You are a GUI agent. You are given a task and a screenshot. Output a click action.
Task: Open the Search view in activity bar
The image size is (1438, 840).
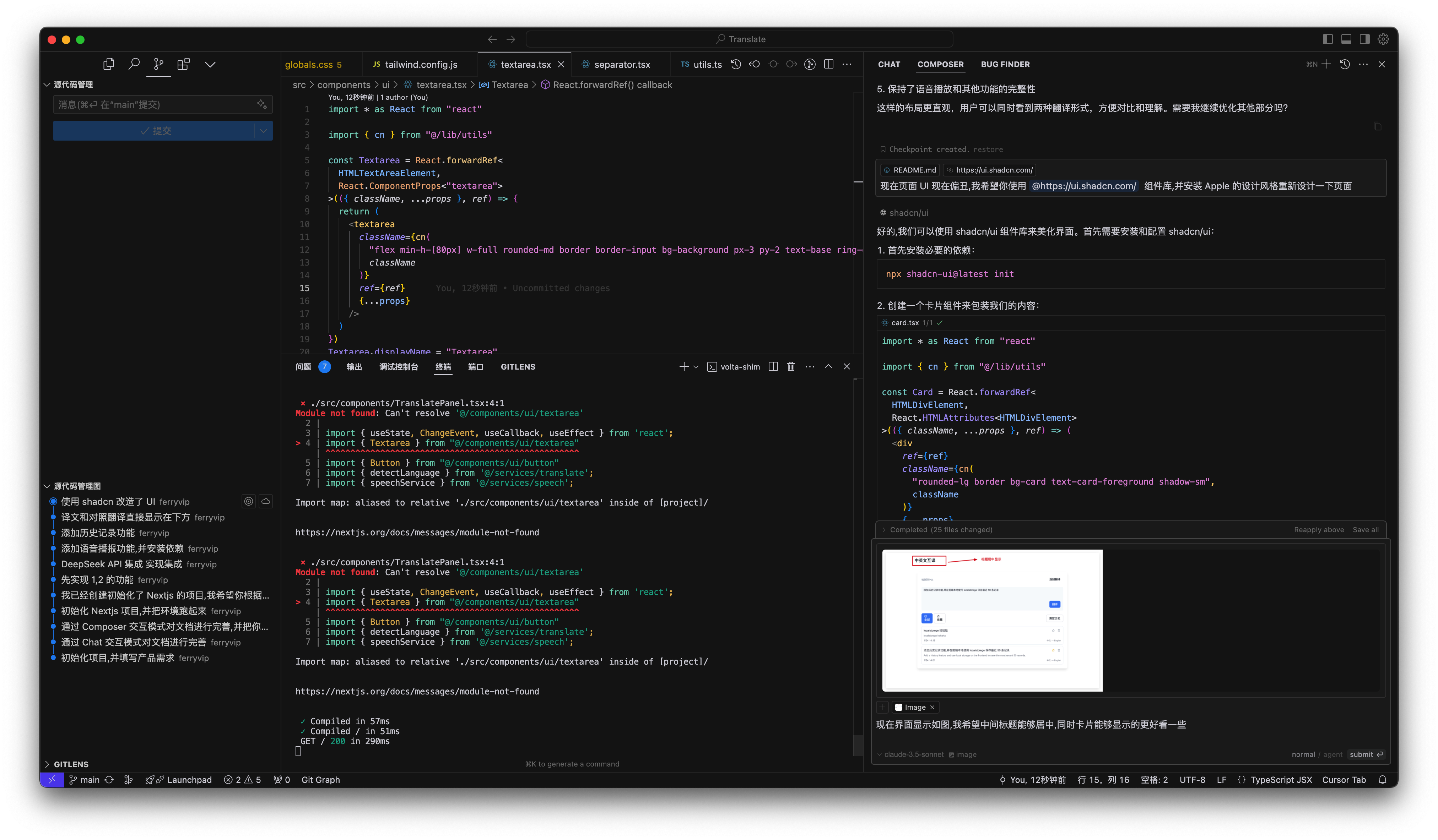pyautogui.click(x=134, y=64)
